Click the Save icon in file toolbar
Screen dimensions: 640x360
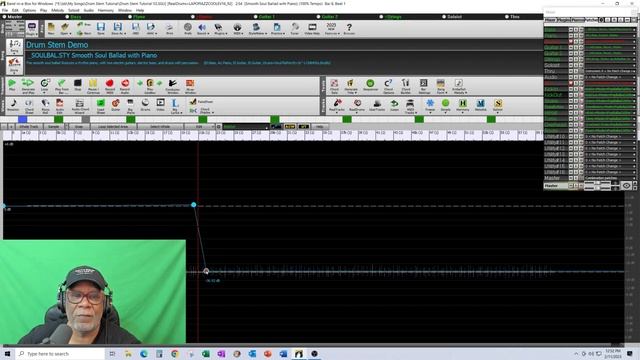(101, 29)
